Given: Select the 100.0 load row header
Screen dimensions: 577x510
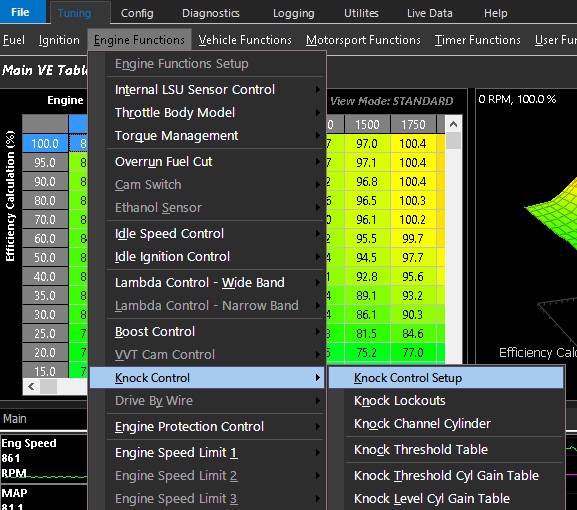Looking at the screenshot, I should (45, 144).
